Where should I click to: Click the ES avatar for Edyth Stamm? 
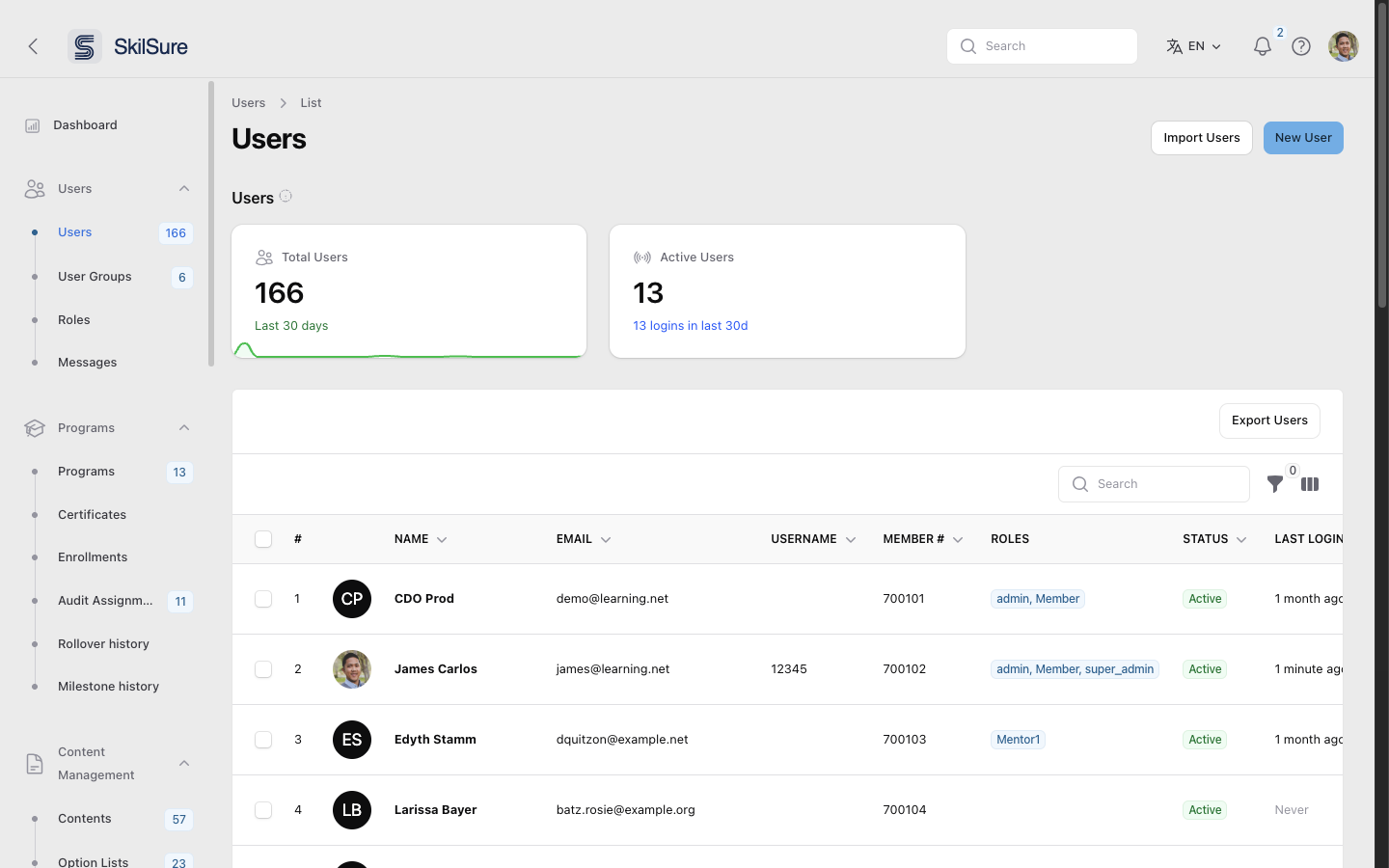tap(352, 740)
